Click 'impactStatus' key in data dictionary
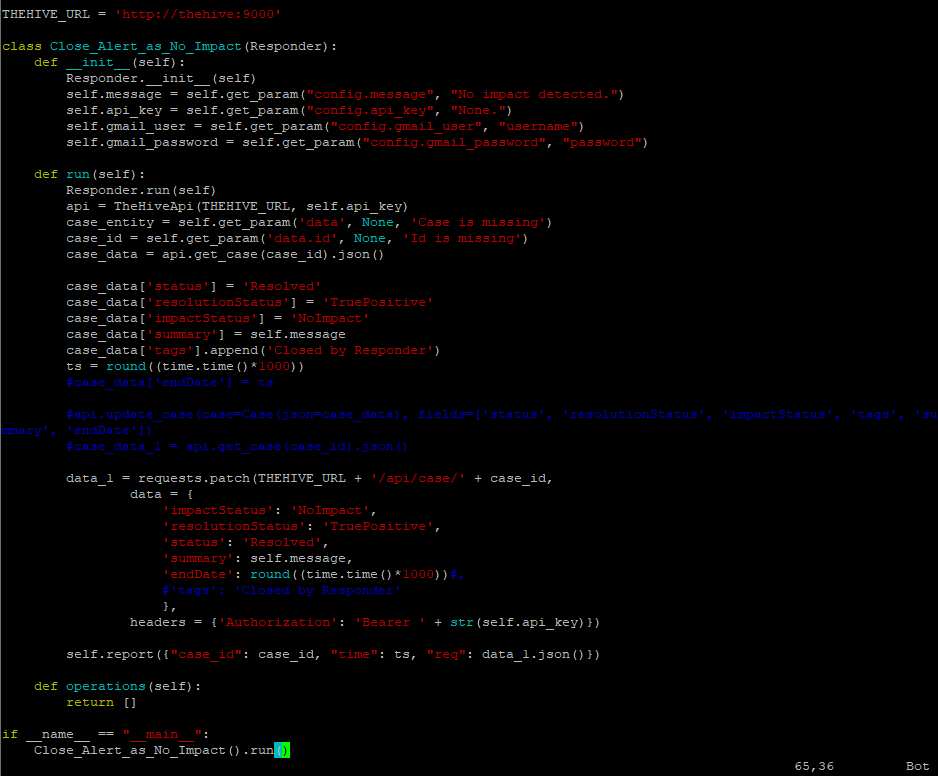 tap(218, 510)
